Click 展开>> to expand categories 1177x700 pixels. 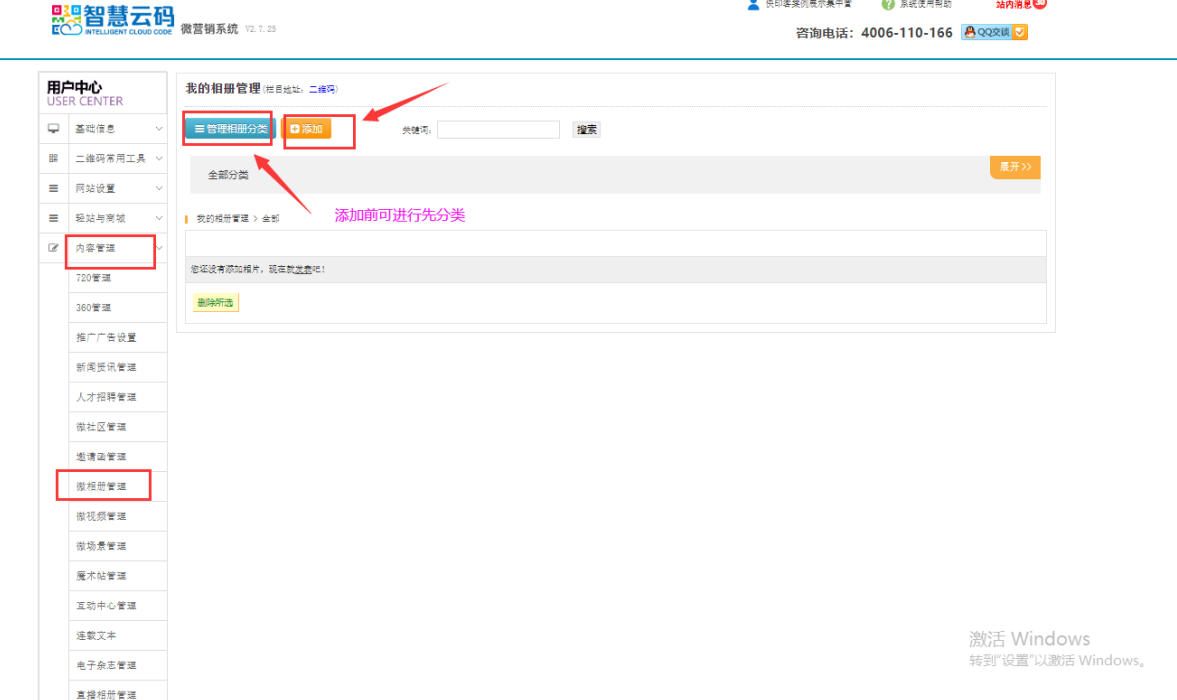pos(1014,167)
